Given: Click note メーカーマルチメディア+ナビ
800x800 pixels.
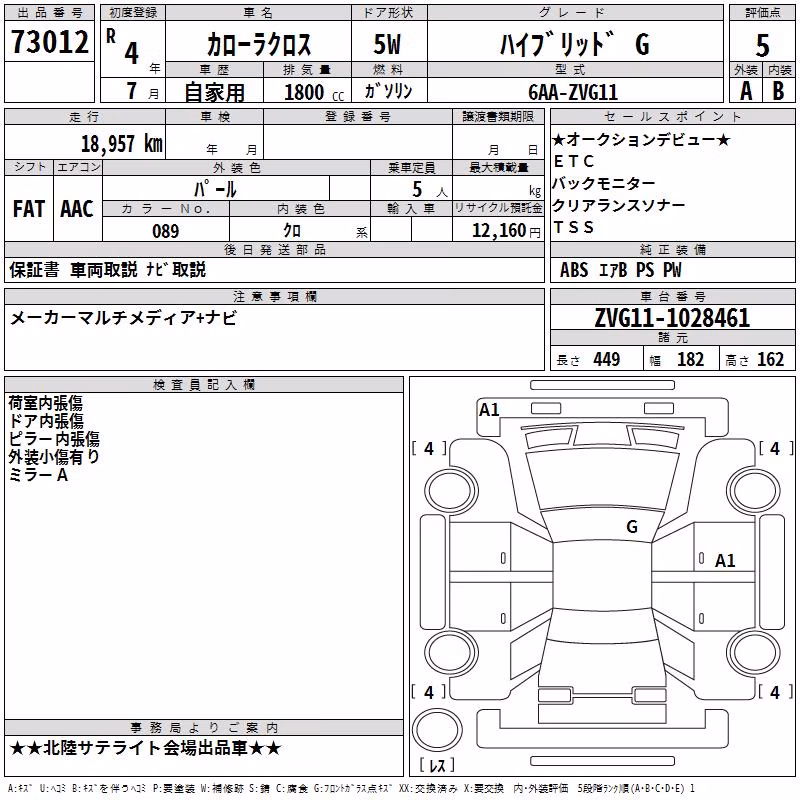Looking at the screenshot, I should (124, 318).
